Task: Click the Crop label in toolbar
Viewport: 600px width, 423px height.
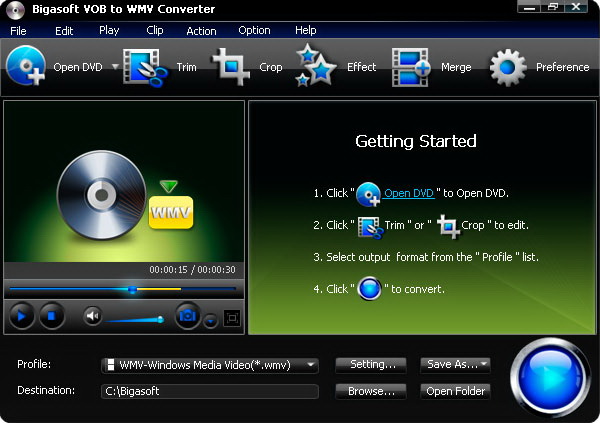Action: click(x=271, y=67)
